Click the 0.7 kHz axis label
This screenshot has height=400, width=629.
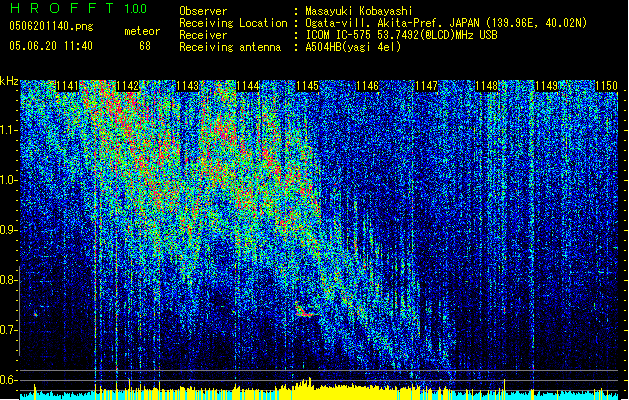(8, 330)
